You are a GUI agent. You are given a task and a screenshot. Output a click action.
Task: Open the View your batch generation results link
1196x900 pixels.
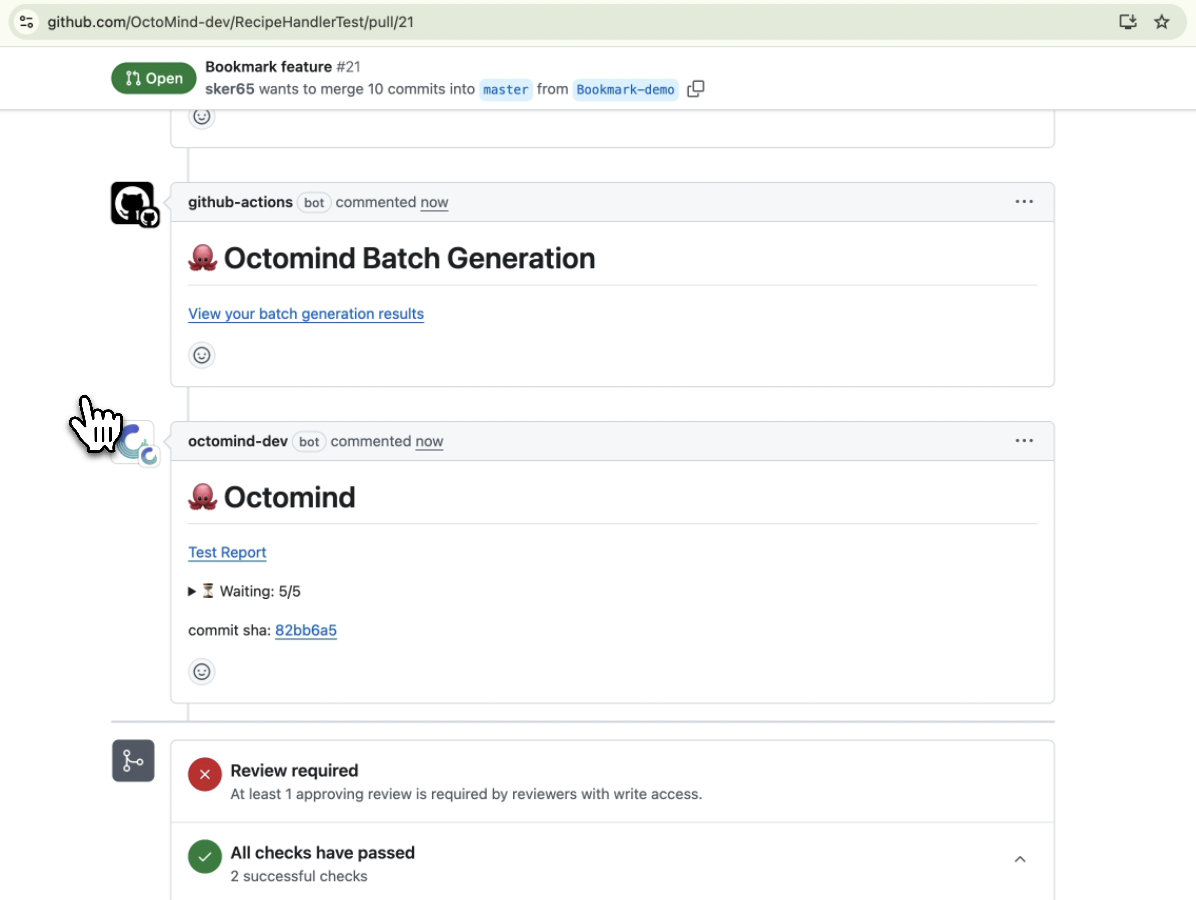pos(306,313)
